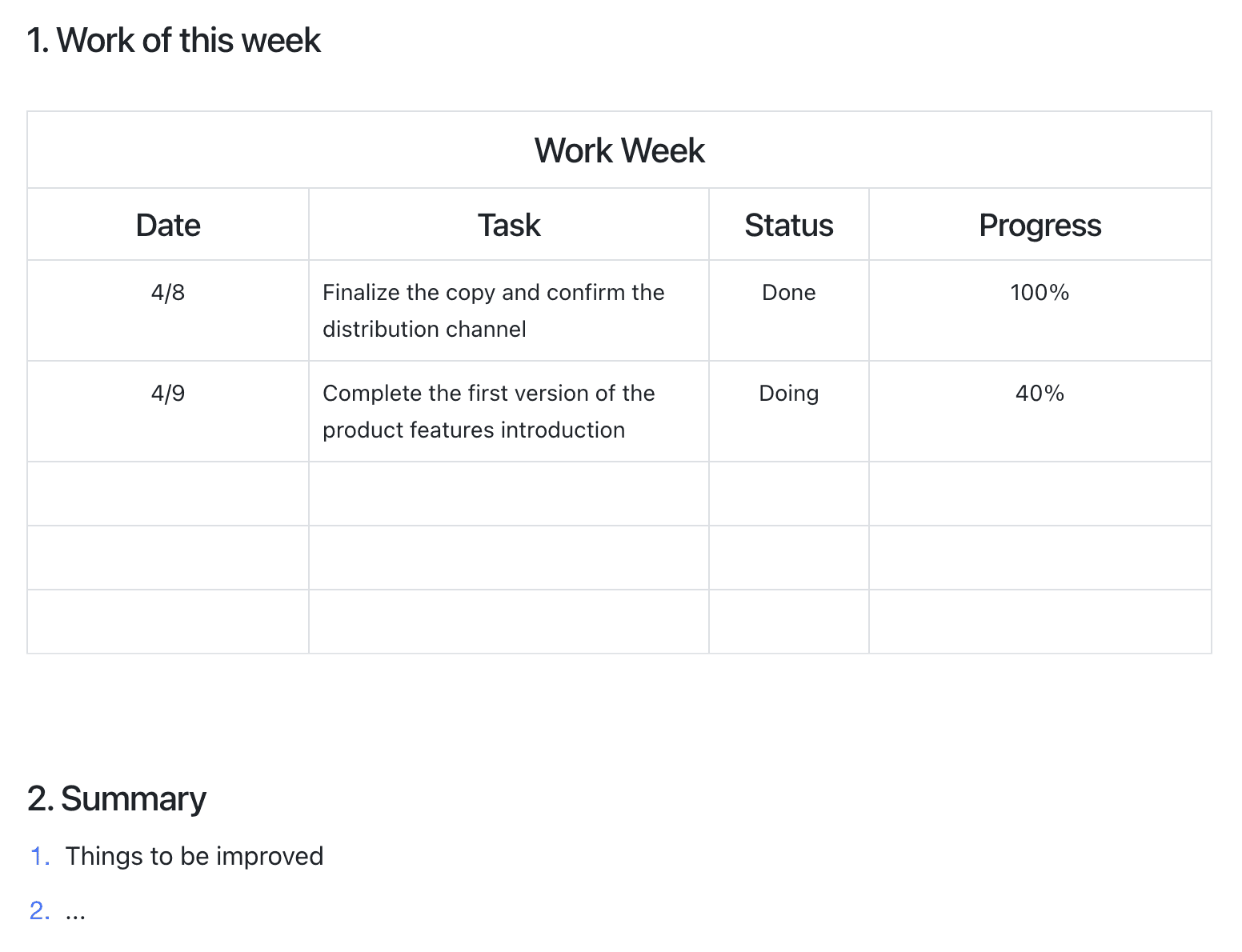
Task: Click the 'Things to be improved' list item
Action: tap(194, 857)
